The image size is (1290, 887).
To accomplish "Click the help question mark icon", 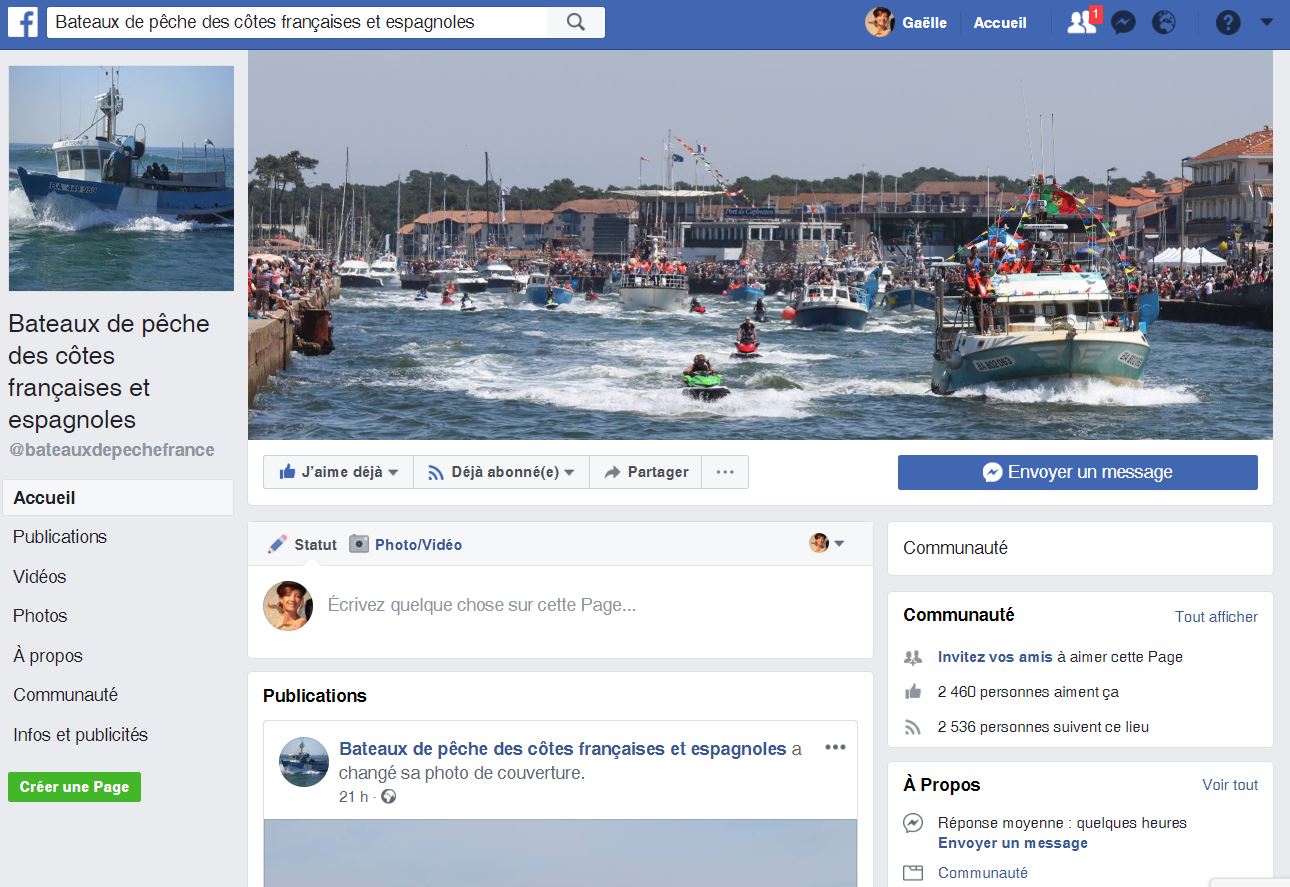I will (1227, 22).
